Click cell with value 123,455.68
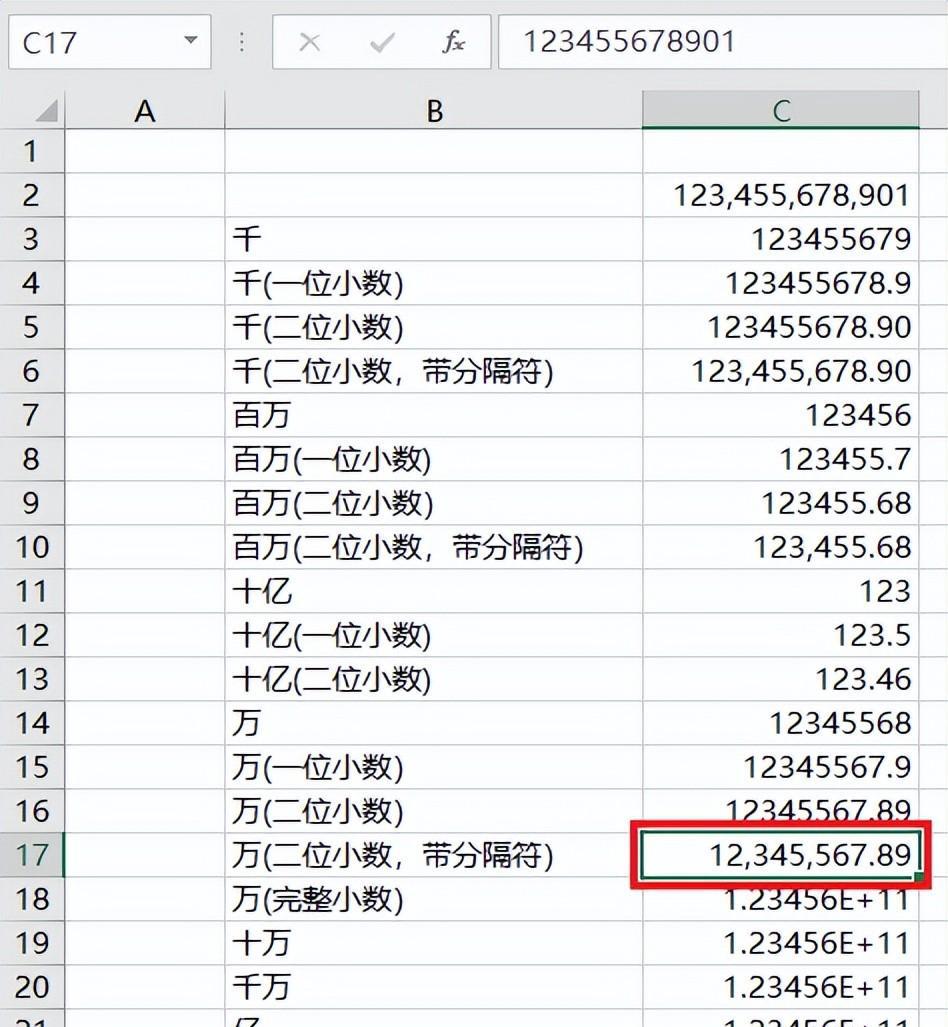 (x=781, y=547)
